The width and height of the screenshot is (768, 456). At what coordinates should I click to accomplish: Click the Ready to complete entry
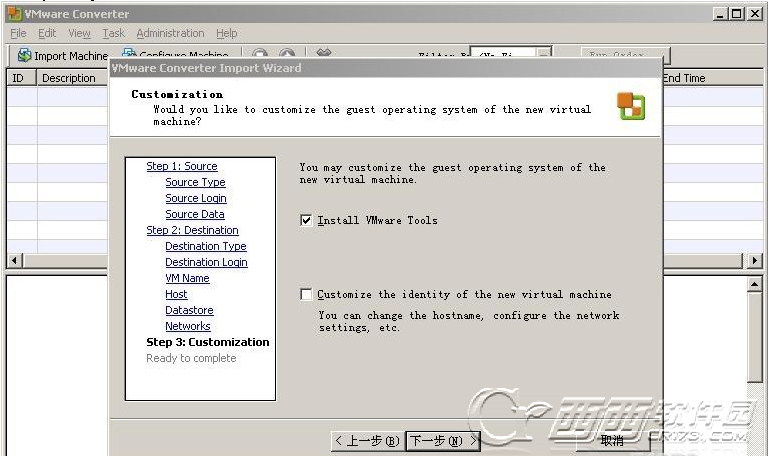click(x=191, y=359)
